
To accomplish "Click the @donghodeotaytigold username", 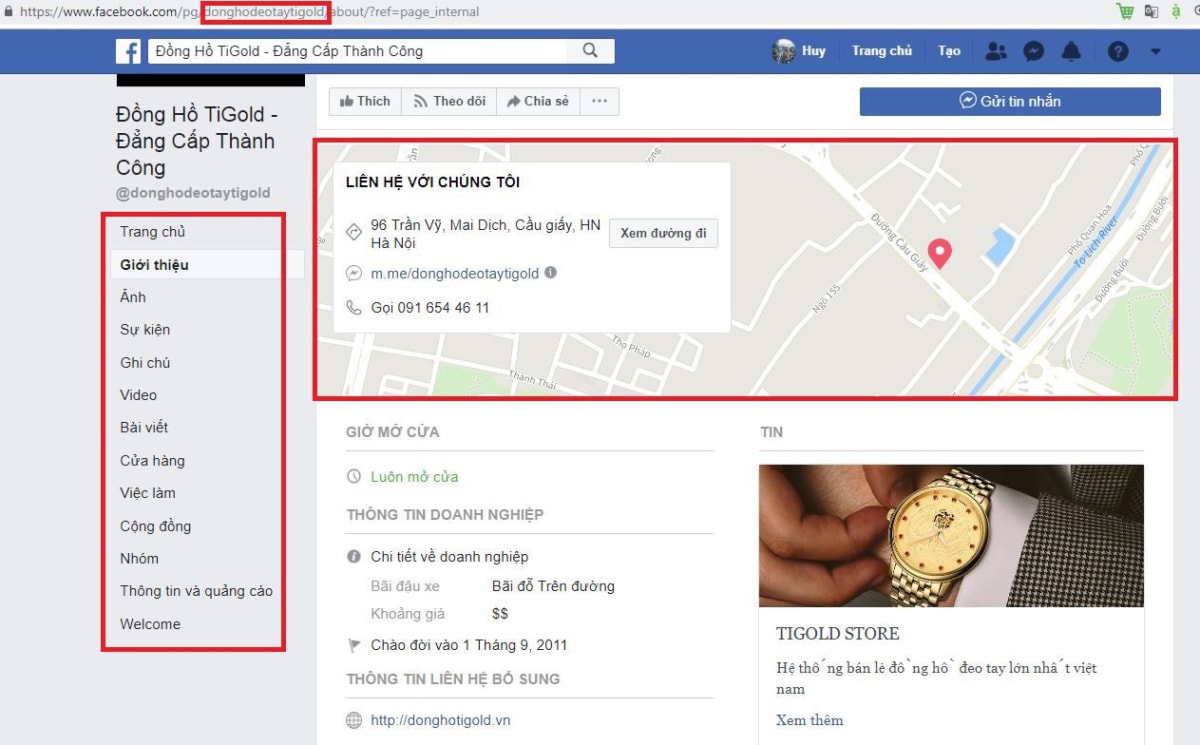I will pyautogui.click(x=193, y=193).
